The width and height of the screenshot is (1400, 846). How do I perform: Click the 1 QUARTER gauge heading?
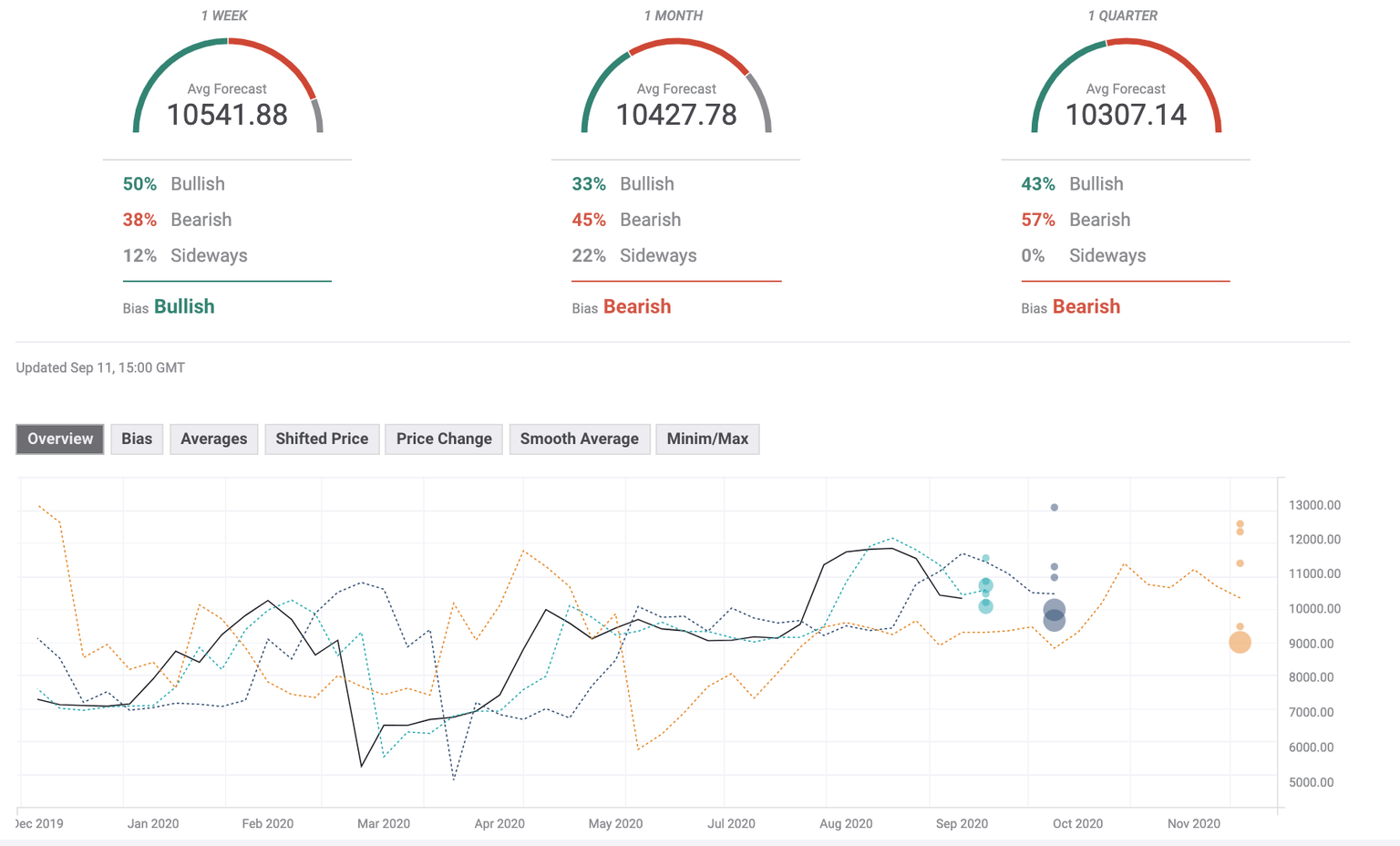1123,15
